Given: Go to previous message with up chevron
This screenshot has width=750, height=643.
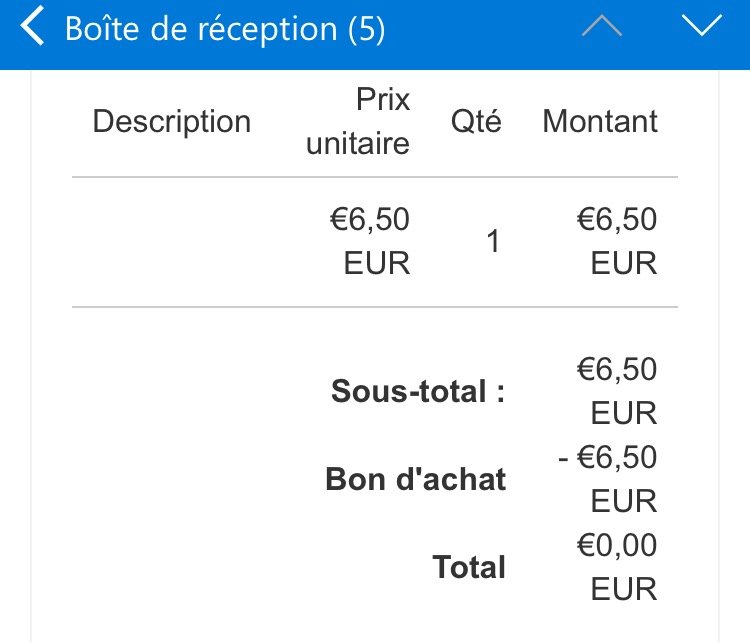Looking at the screenshot, I should [x=602, y=26].
